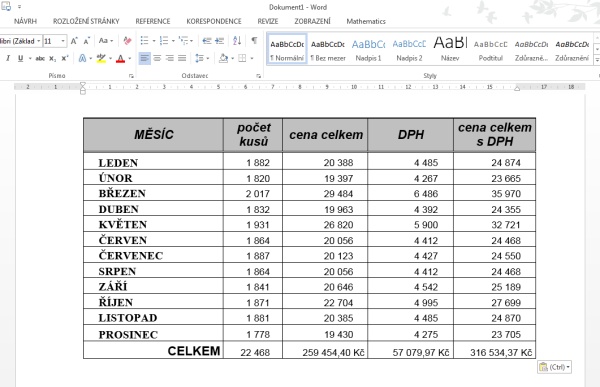Toggle paragraph marks display
Screen dimensions: 600x387
pos(254,41)
